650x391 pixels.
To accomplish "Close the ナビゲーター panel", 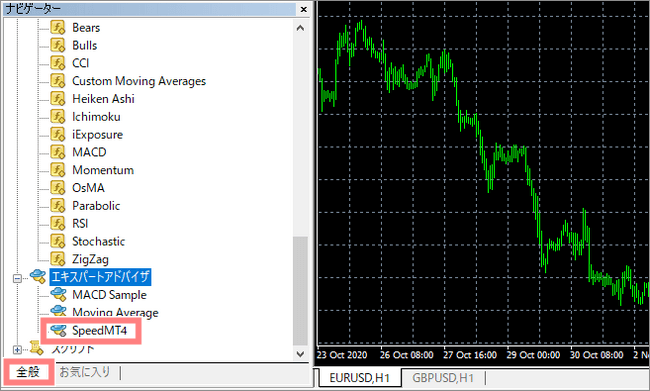I will point(304,9).
